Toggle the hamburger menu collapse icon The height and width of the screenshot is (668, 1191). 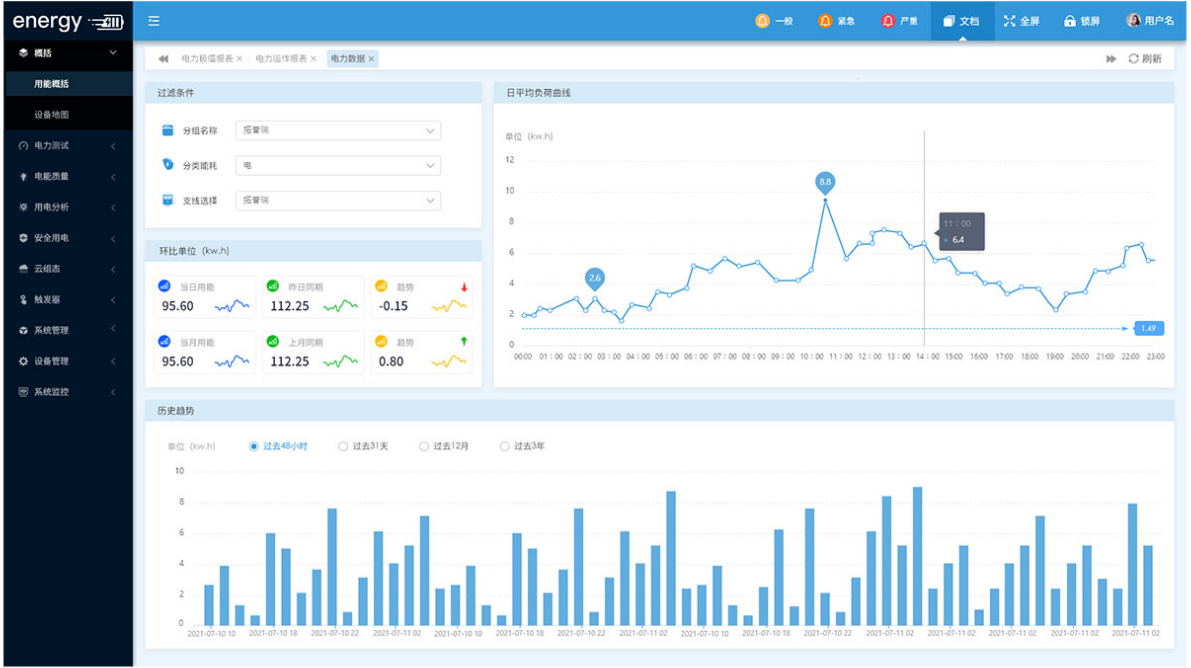(x=153, y=20)
